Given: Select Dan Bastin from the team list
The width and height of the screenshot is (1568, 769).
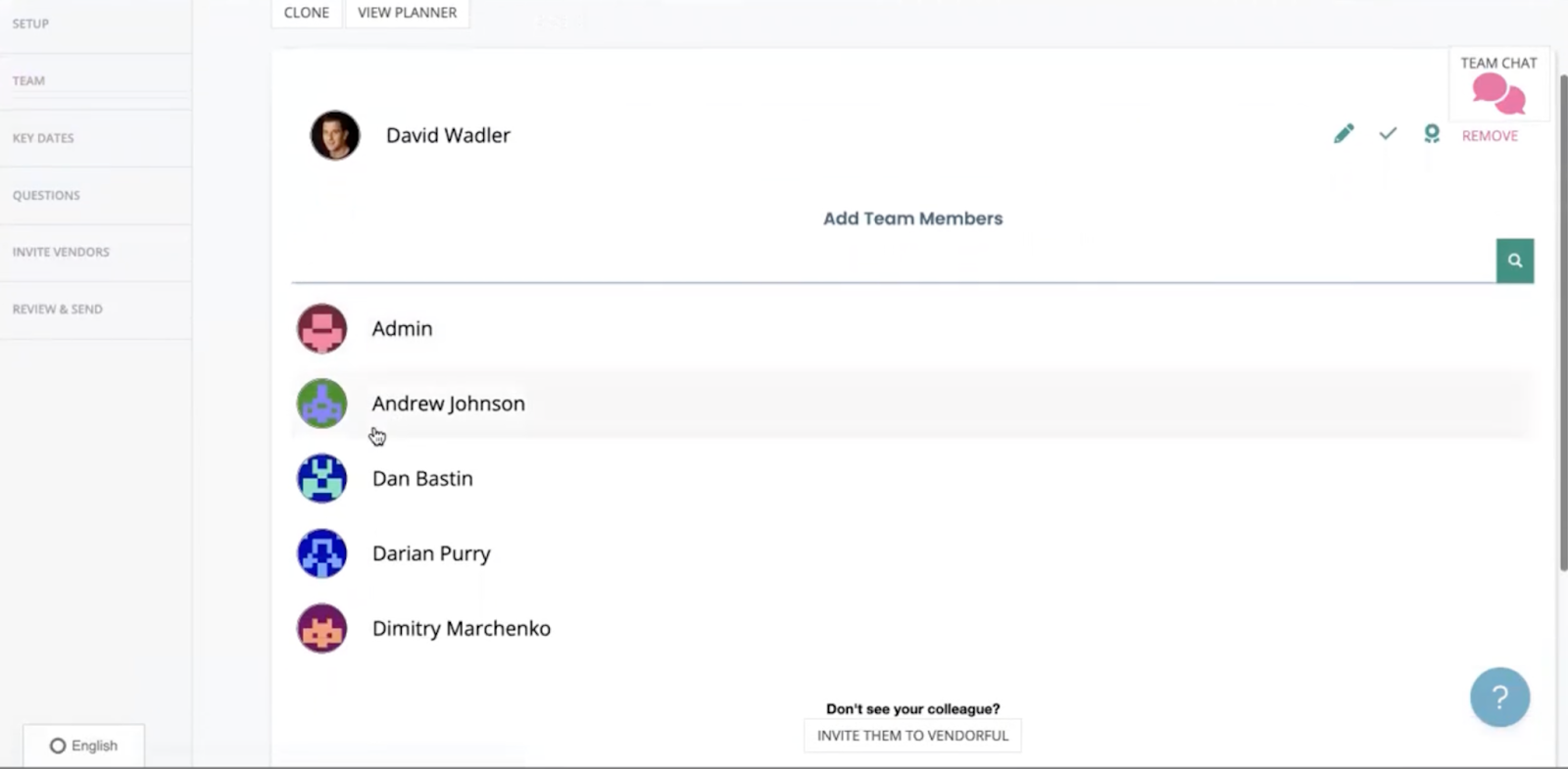Looking at the screenshot, I should tap(421, 478).
